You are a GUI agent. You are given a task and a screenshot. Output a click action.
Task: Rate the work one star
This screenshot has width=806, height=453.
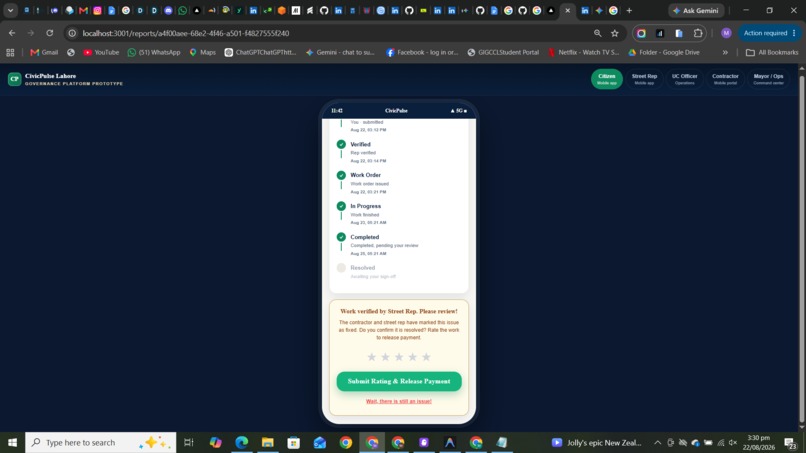click(372, 357)
